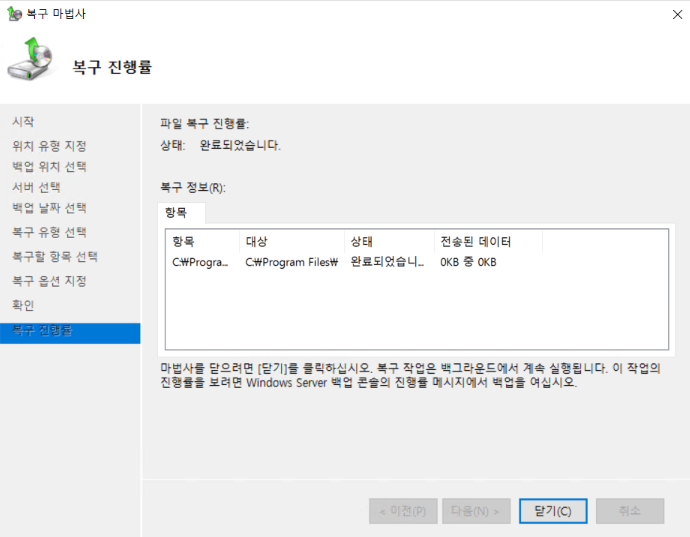This screenshot has height=537, width=690.
Task: Select the 서버 선택 step
Action: [36, 187]
